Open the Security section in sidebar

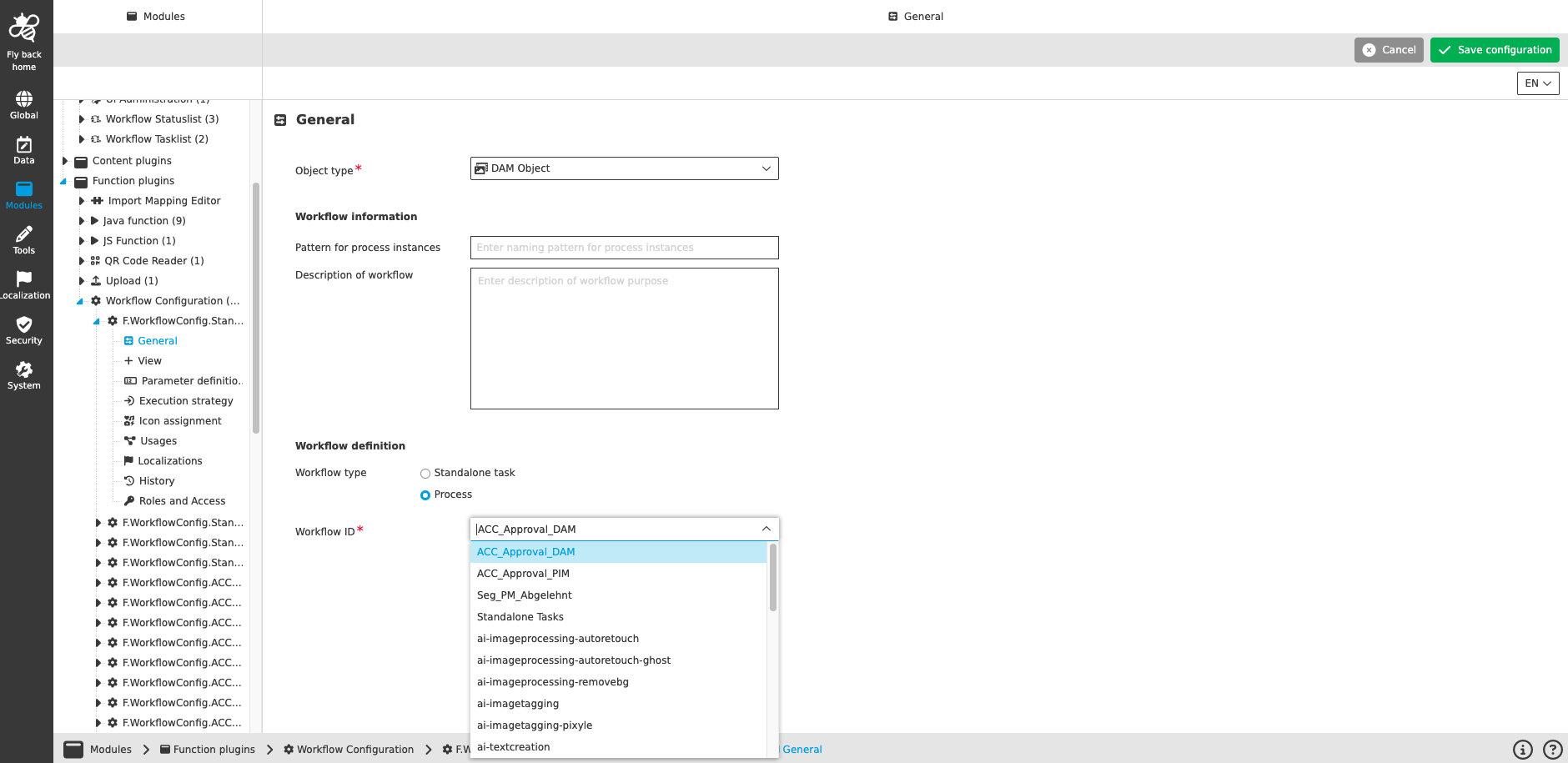24,330
